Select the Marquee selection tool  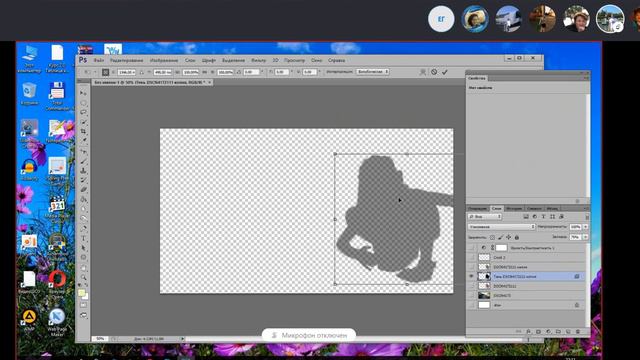tap(83, 103)
